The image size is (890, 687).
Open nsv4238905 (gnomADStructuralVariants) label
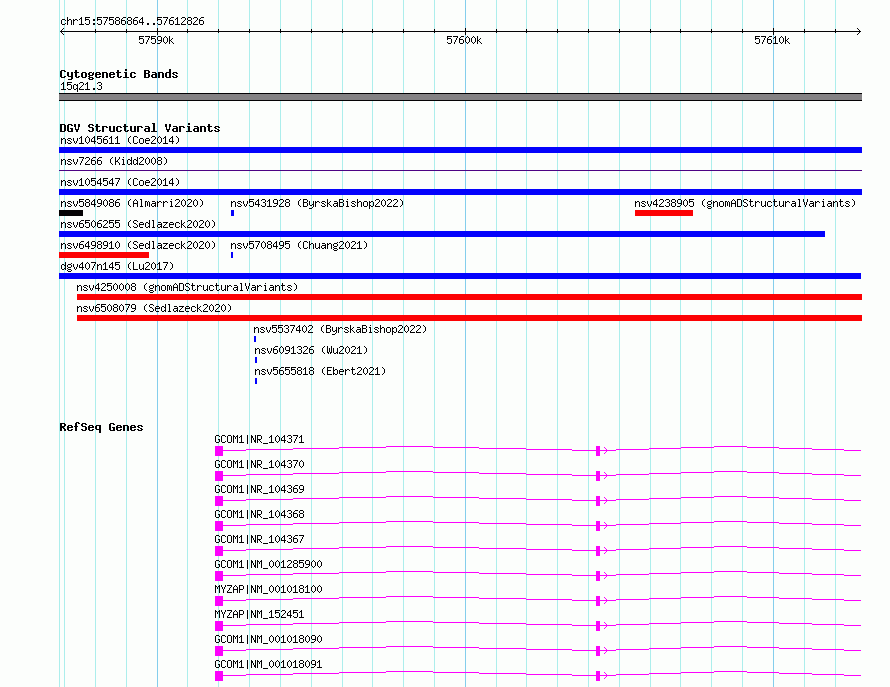[745, 203]
